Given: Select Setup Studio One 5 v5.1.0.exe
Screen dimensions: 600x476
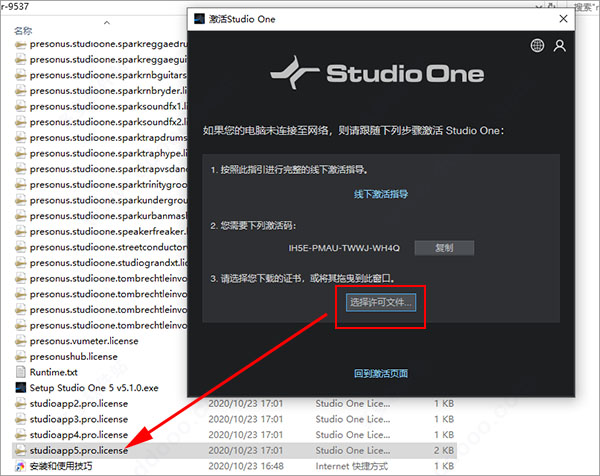Looking at the screenshot, I should tap(94, 388).
